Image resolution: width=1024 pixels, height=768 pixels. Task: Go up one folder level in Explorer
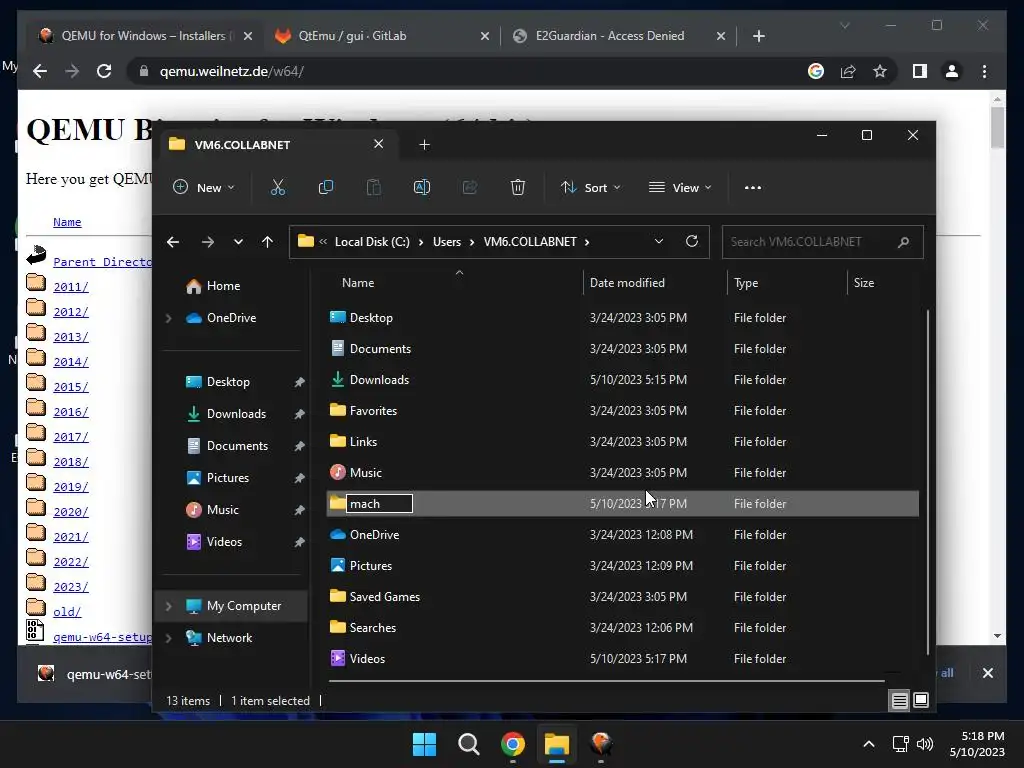267,242
